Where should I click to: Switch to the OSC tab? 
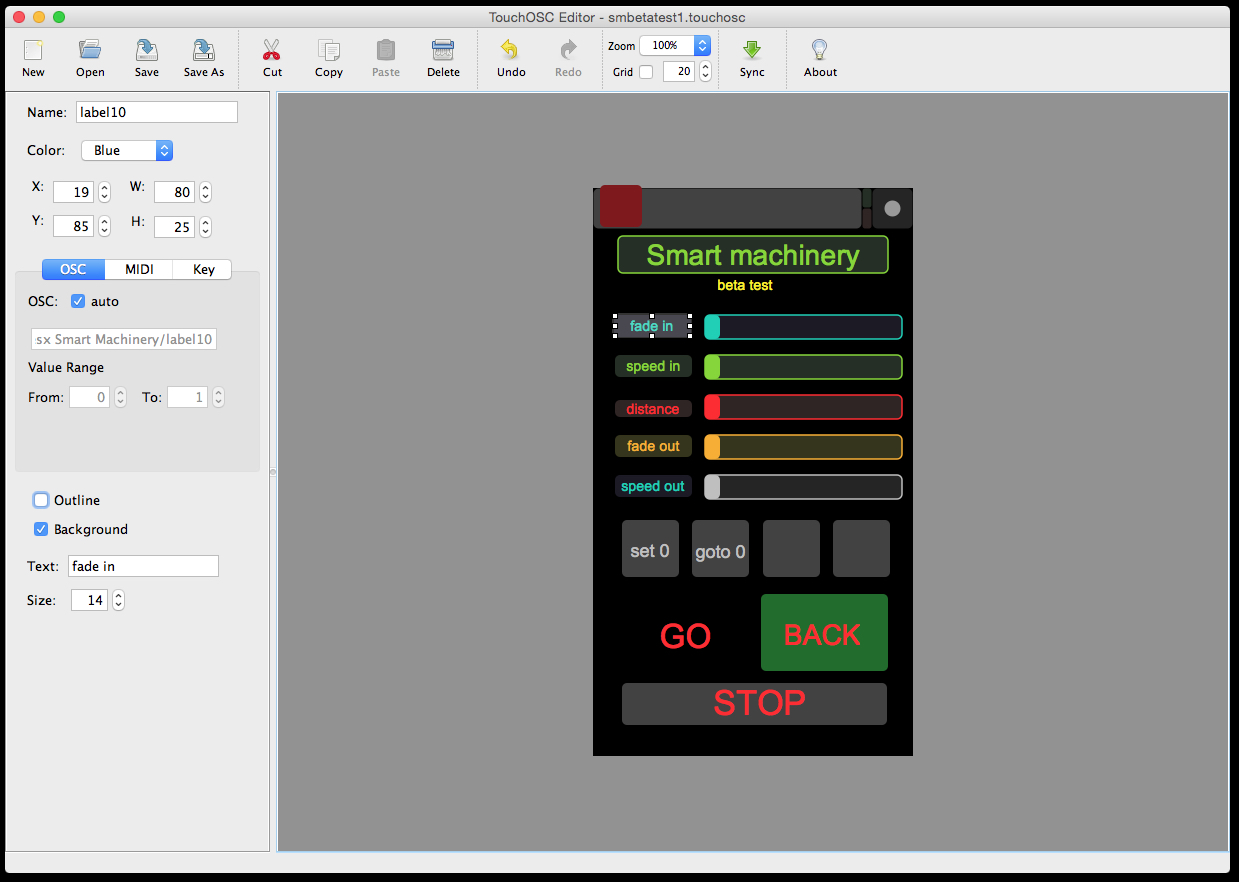(73, 269)
